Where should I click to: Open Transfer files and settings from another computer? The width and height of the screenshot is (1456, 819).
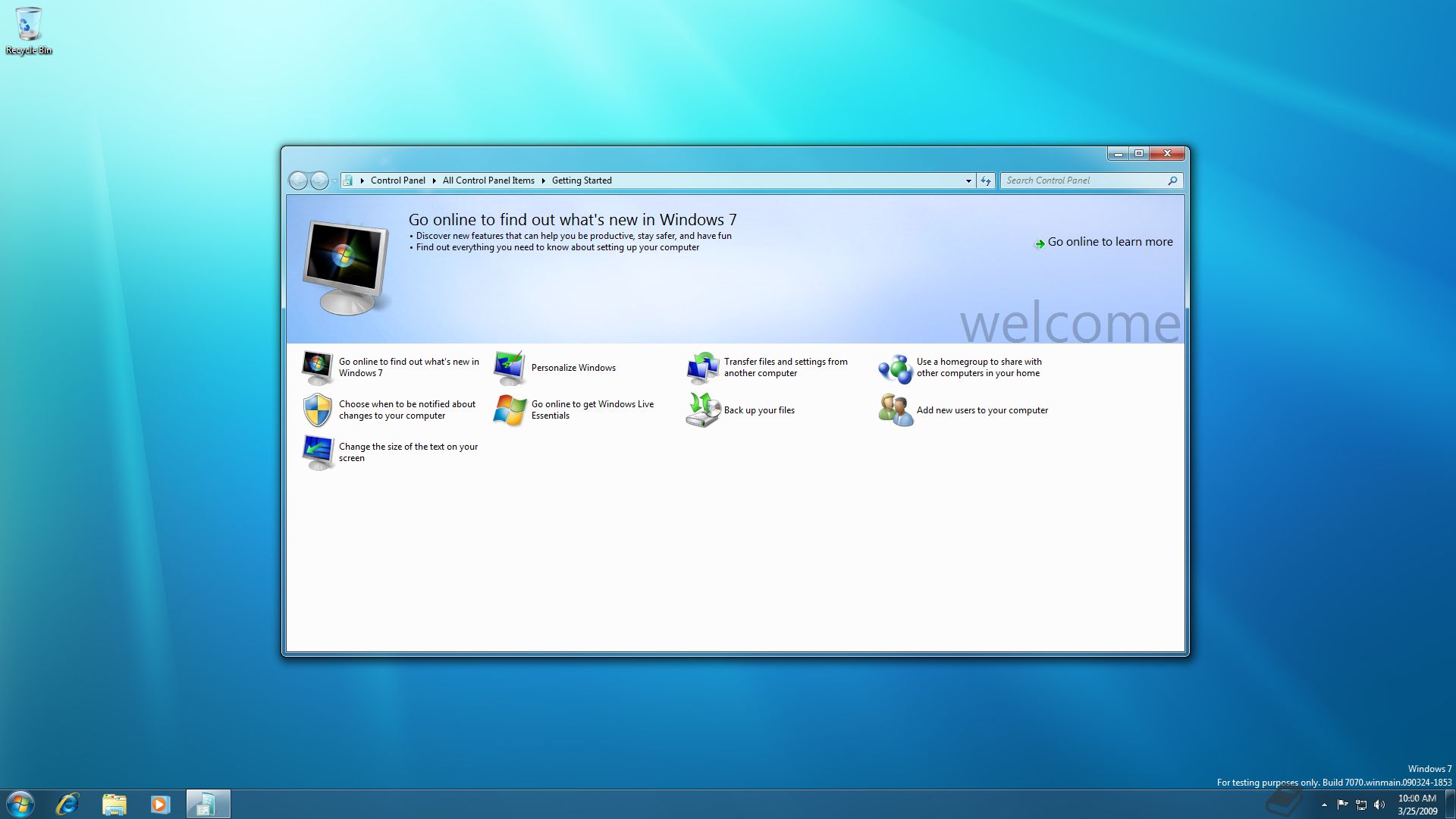click(x=786, y=368)
